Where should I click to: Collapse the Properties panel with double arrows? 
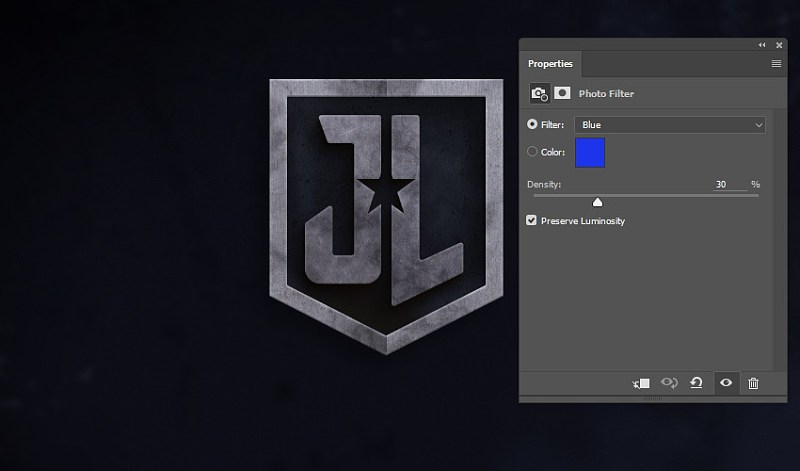(762, 45)
